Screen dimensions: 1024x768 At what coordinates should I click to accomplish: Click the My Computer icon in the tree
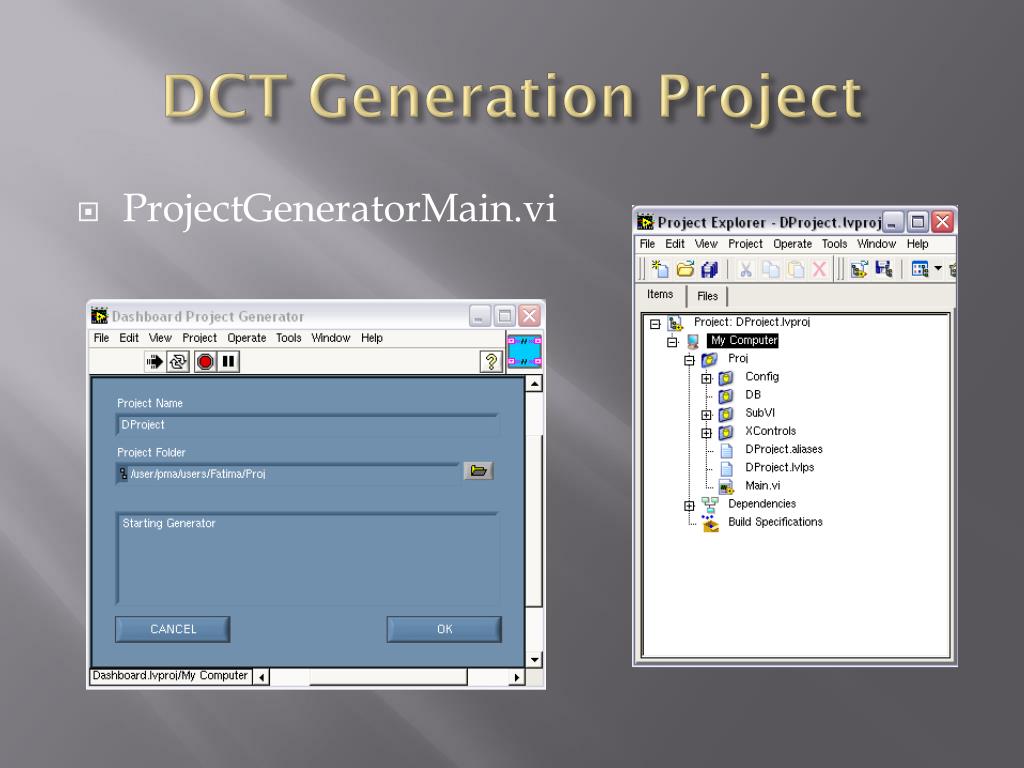[x=693, y=341]
